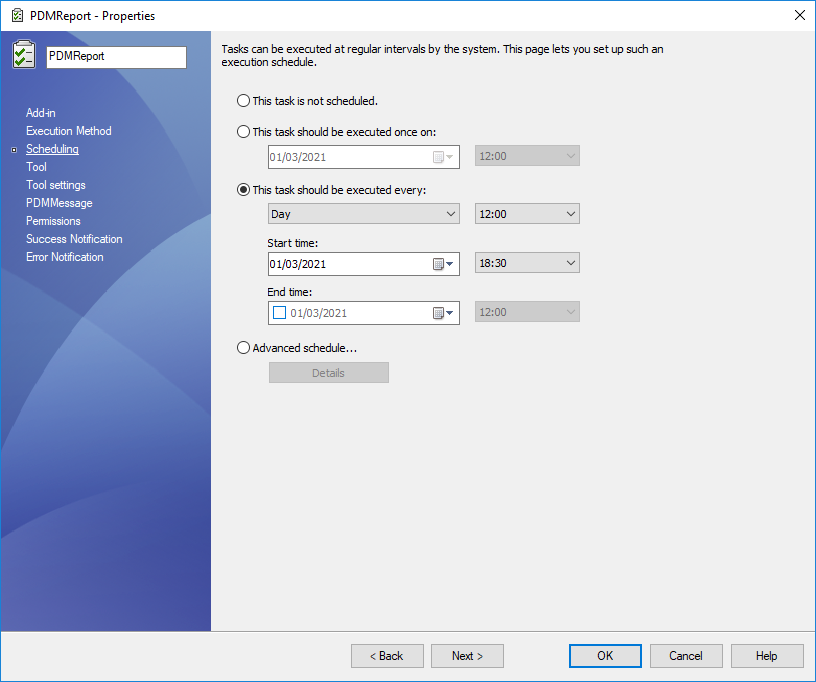Click the Help button

[767, 656]
